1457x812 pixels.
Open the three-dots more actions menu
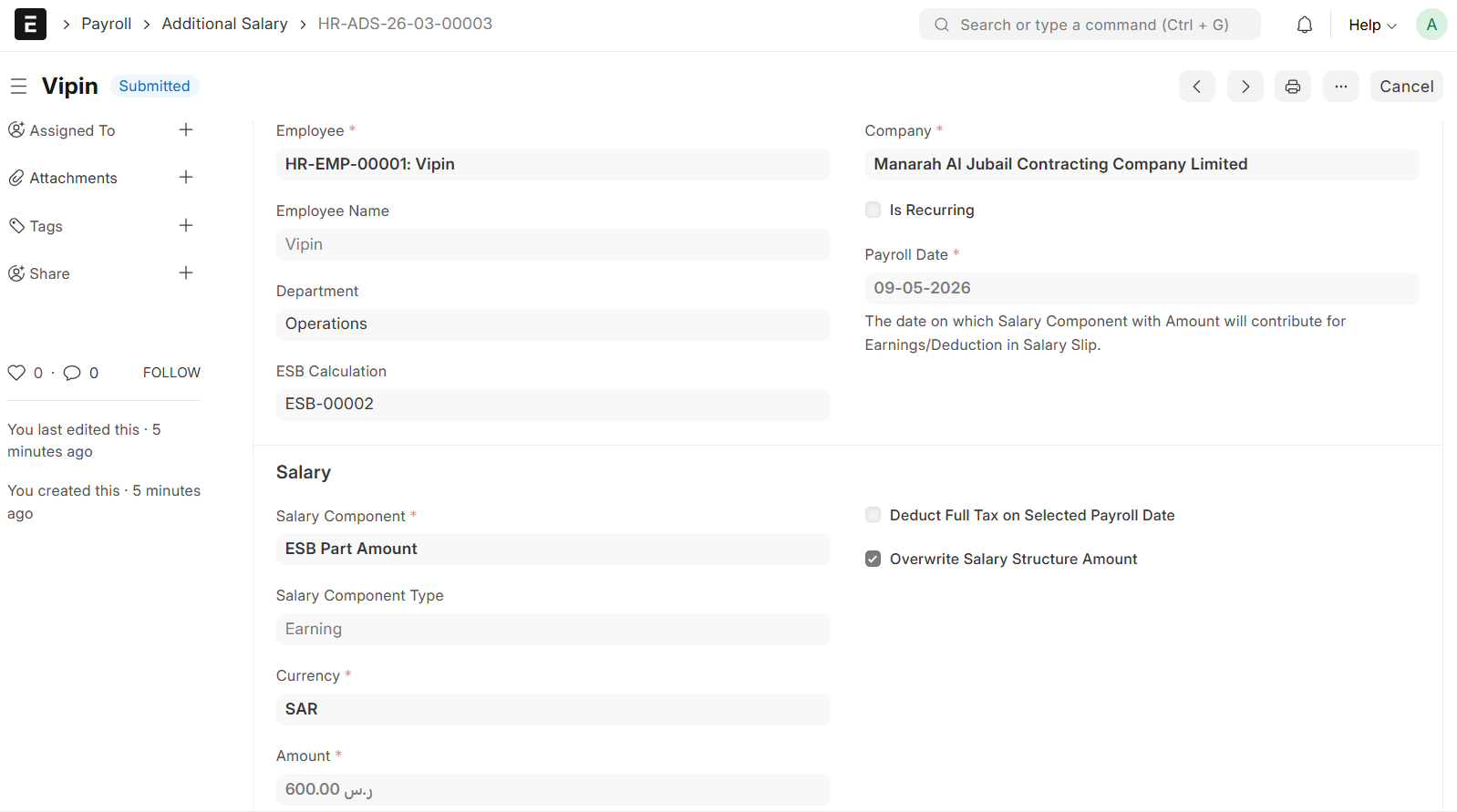1340,87
